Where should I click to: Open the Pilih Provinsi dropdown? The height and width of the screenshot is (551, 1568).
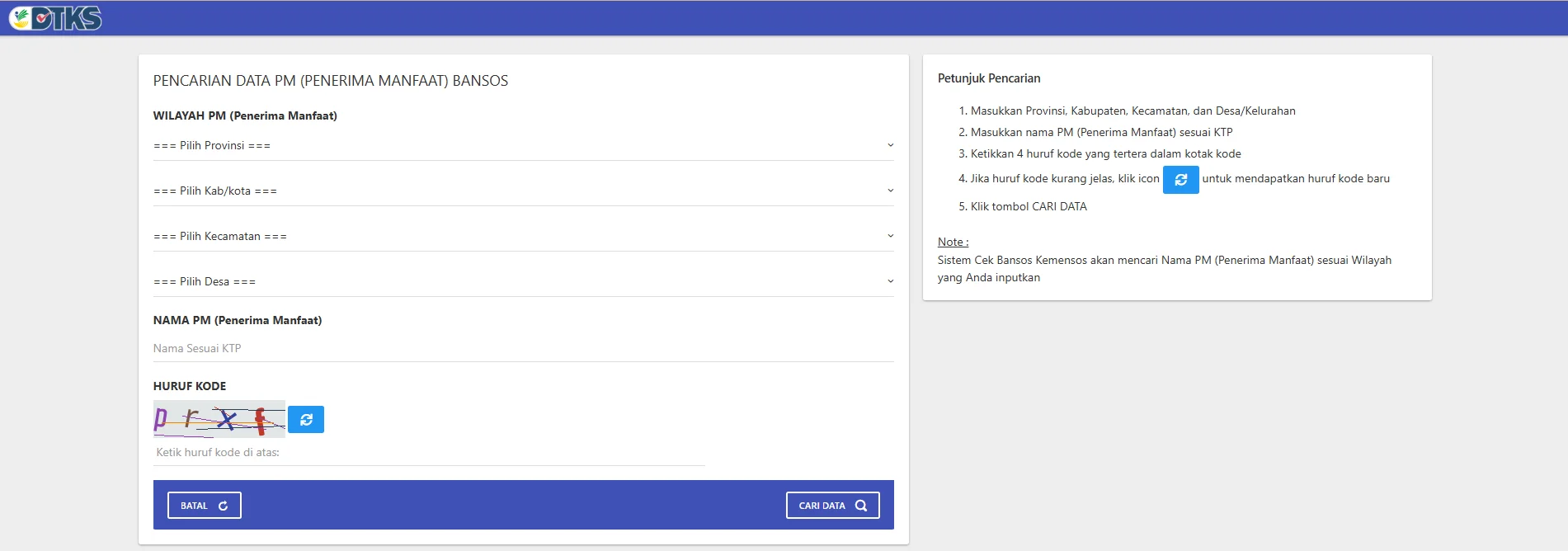pos(523,146)
